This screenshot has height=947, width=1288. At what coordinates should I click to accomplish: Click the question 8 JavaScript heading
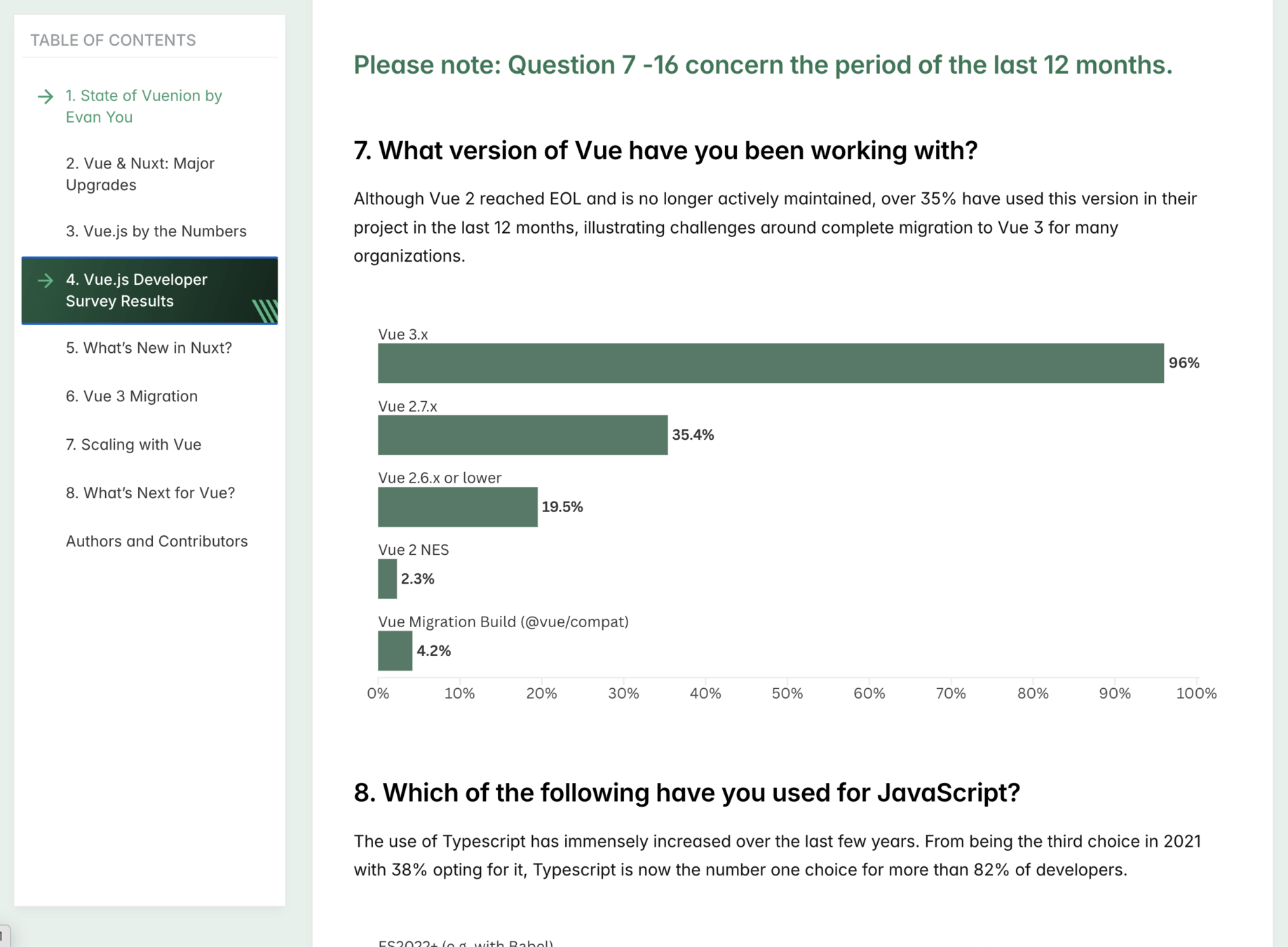pos(686,793)
